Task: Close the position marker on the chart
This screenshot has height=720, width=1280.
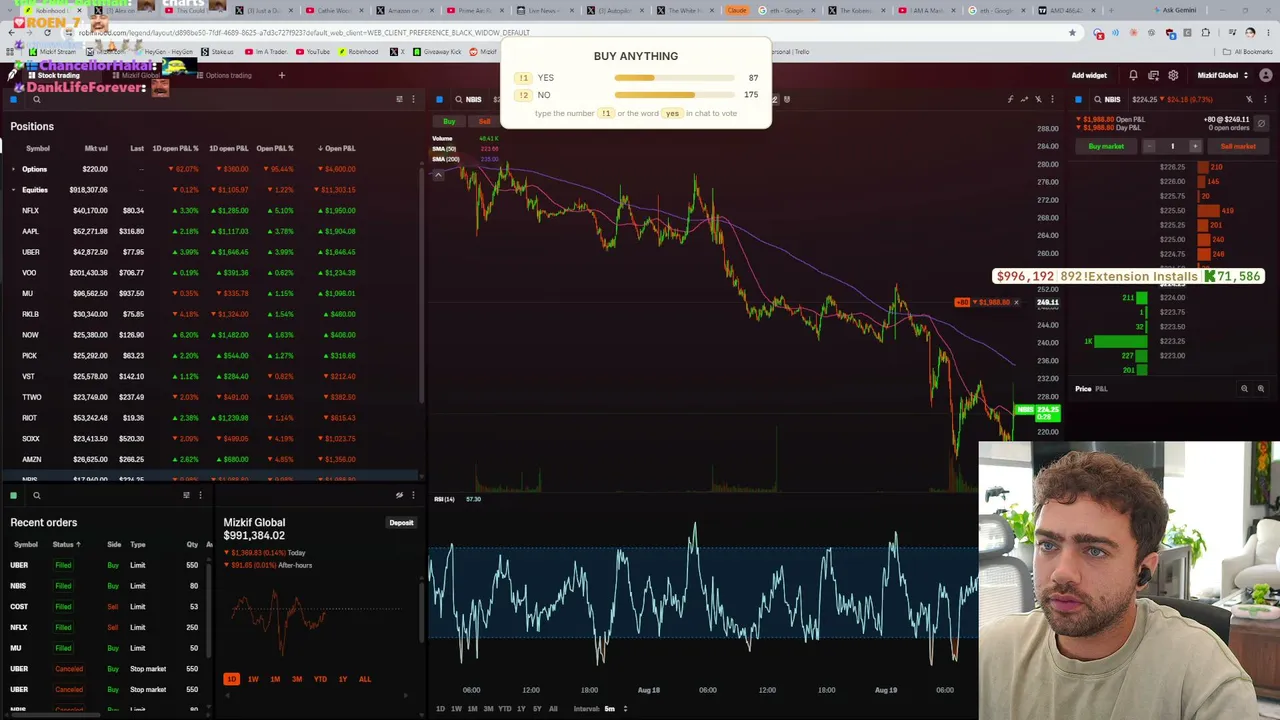Action: (1016, 302)
